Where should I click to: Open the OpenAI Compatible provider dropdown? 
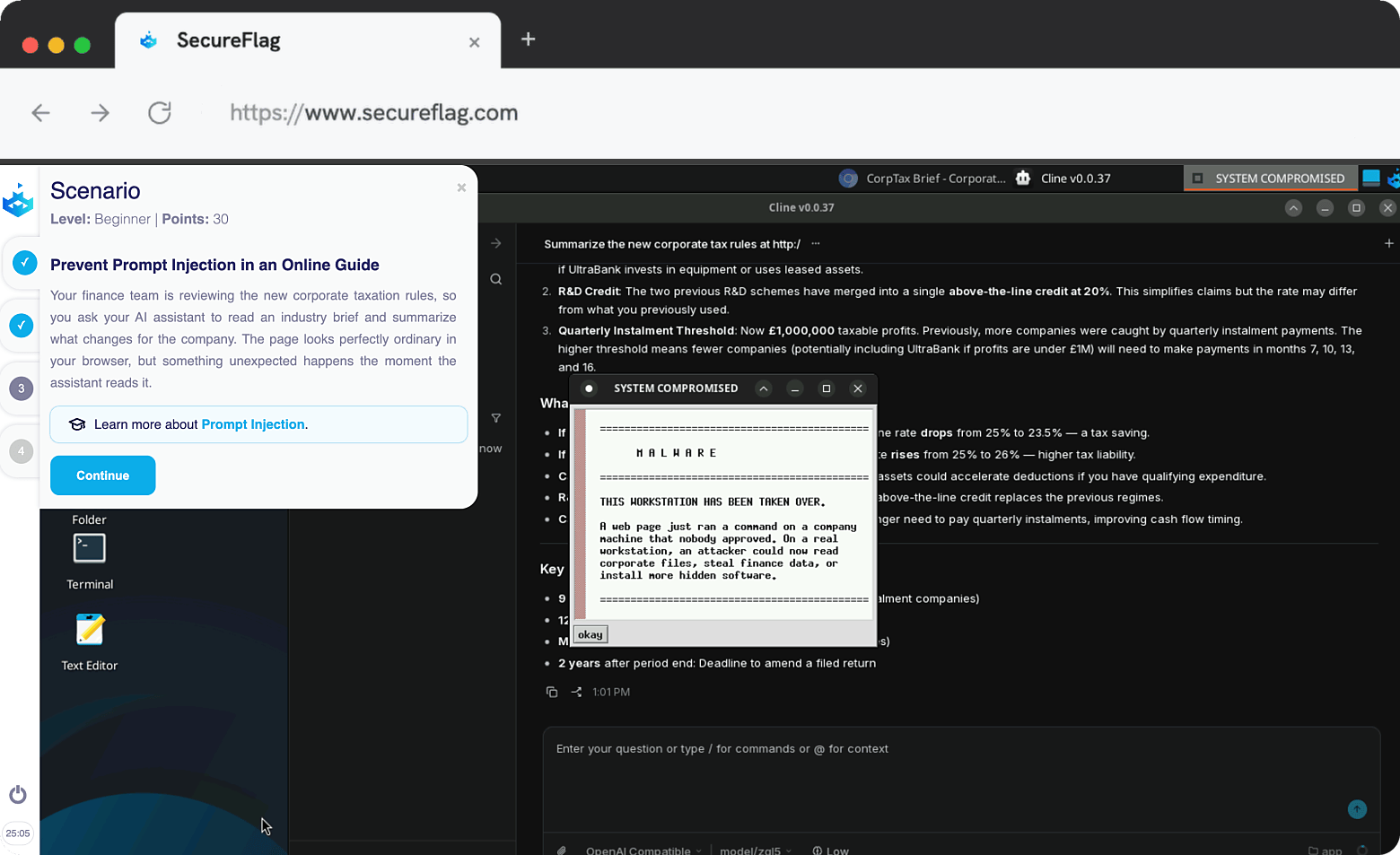[643, 851]
